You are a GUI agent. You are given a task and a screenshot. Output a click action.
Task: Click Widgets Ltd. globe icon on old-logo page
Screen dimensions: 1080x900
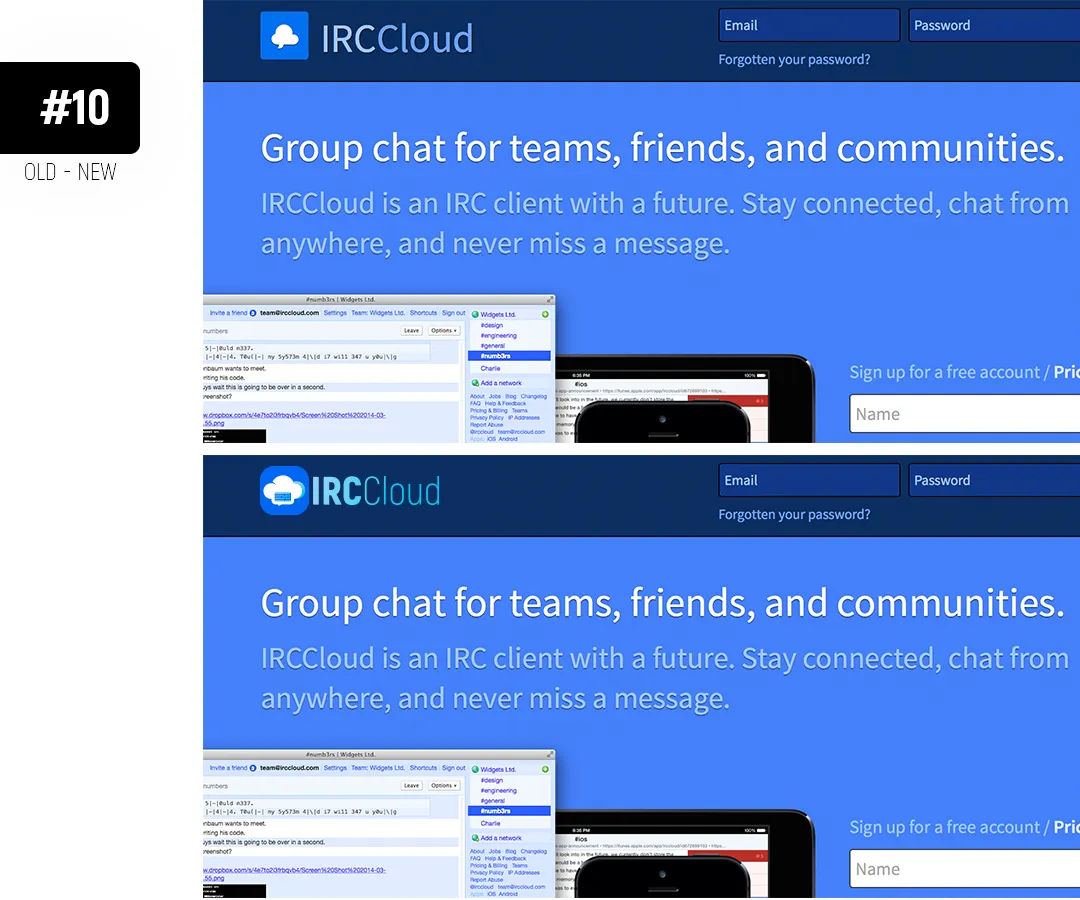[475, 314]
